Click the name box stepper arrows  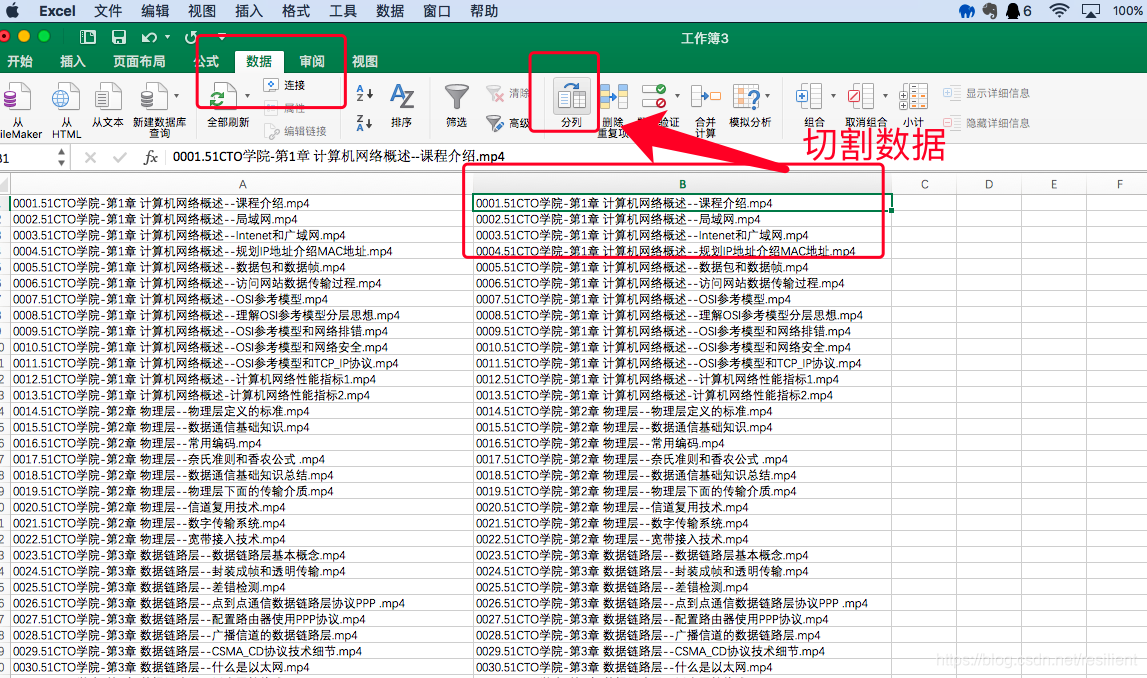[x=61, y=157]
